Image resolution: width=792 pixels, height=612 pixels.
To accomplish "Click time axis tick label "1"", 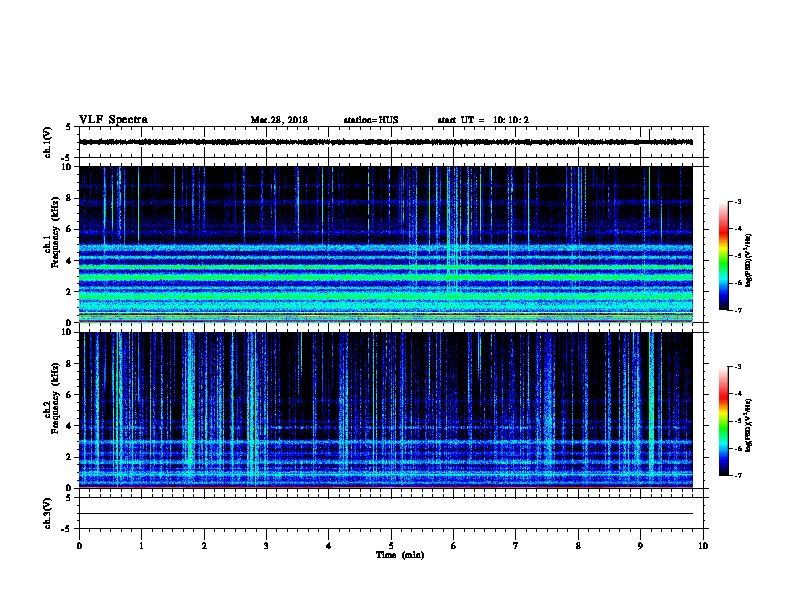I will point(141,545).
